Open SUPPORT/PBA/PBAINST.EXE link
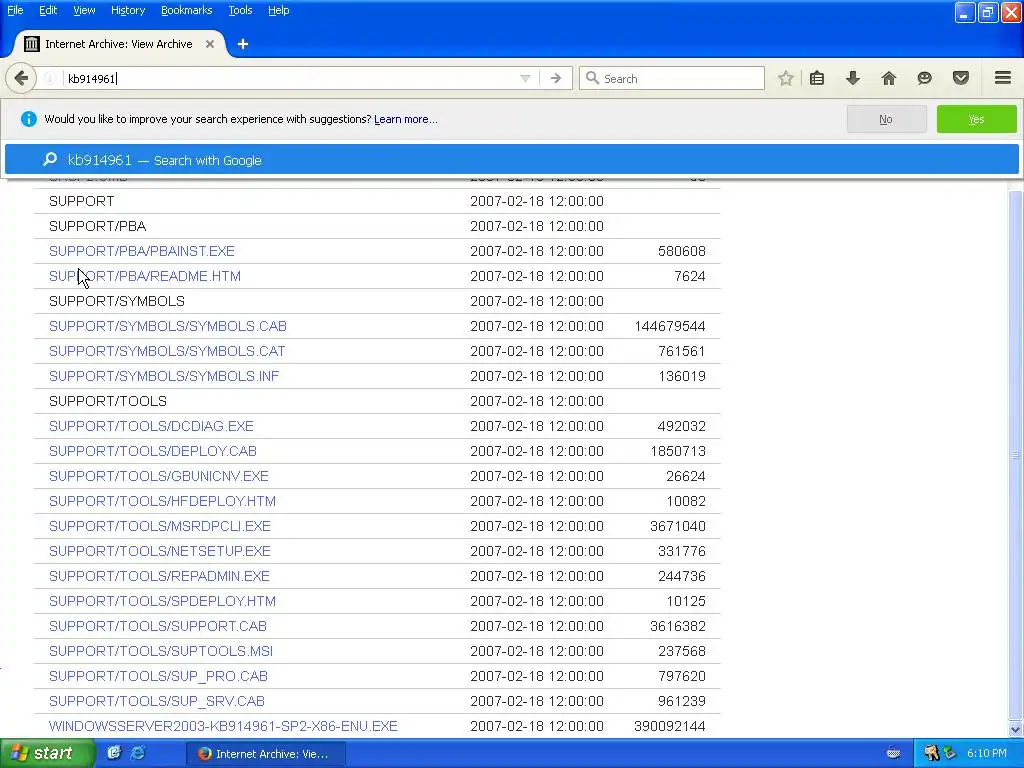 coord(142,251)
